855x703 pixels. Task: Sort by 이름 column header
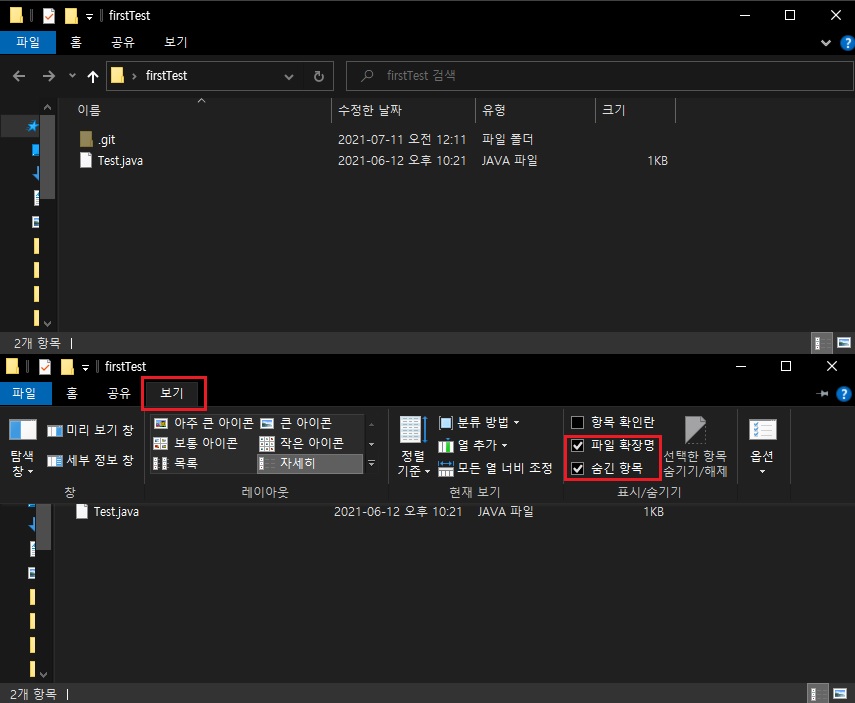click(89, 110)
